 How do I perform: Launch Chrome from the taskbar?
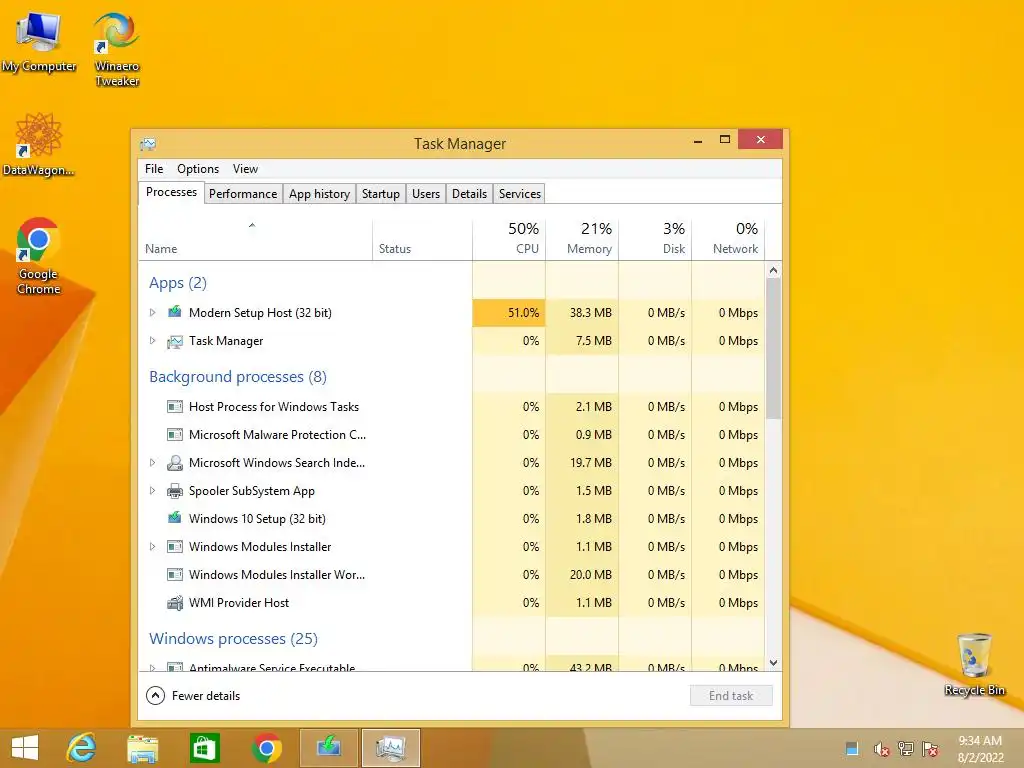pyautogui.click(x=266, y=748)
